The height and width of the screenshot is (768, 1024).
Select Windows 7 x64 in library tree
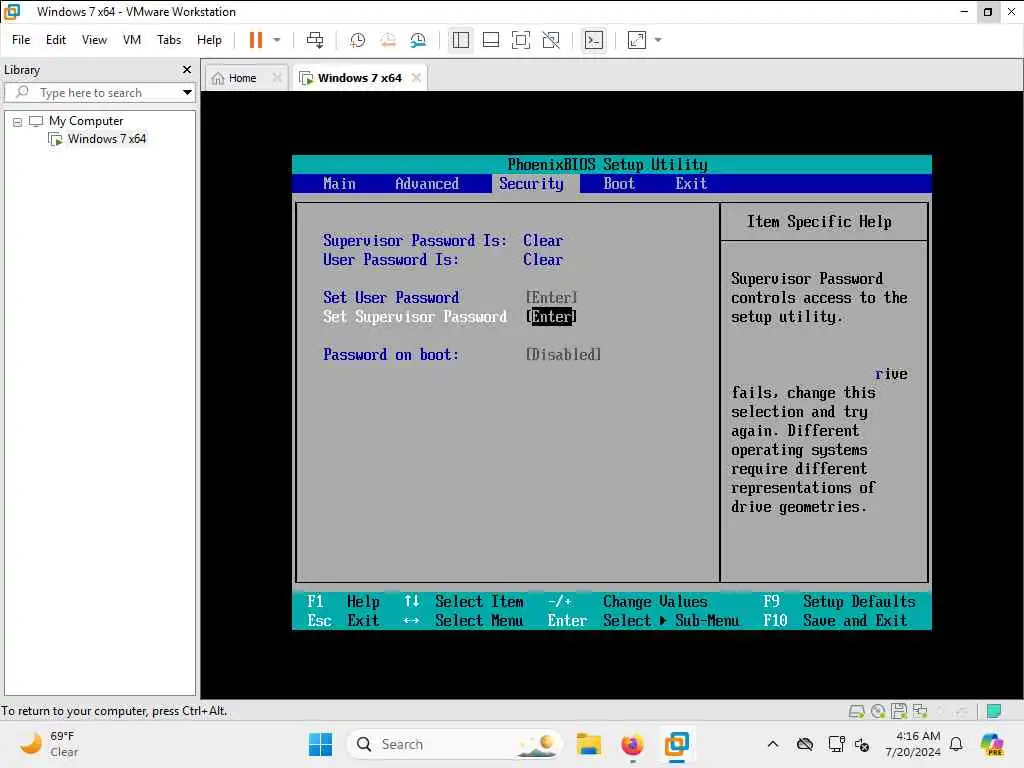point(106,138)
